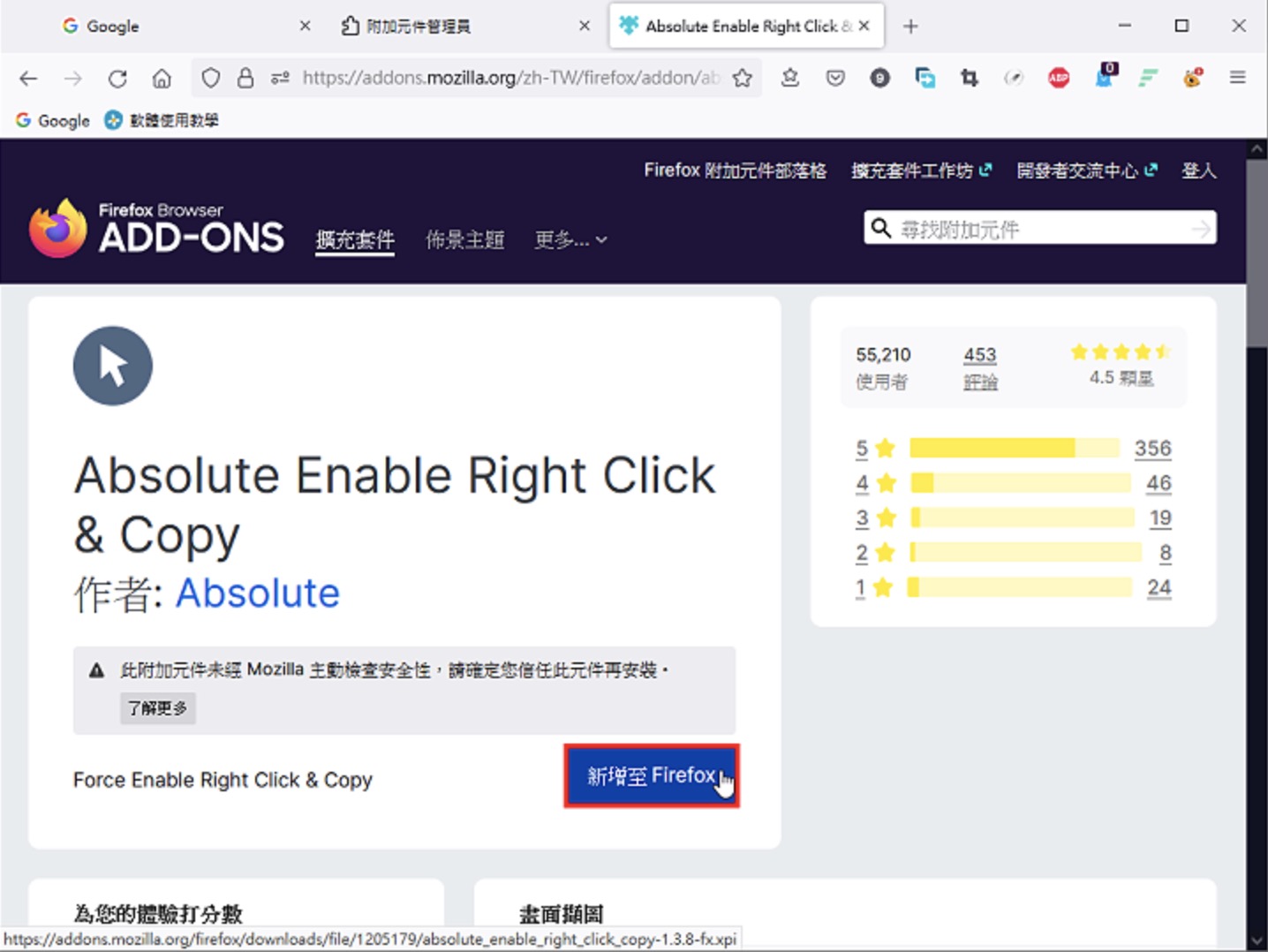Viewport: 1268px width, 952px height.
Task: Open the 擴充套件 navigation item
Action: coord(355,239)
